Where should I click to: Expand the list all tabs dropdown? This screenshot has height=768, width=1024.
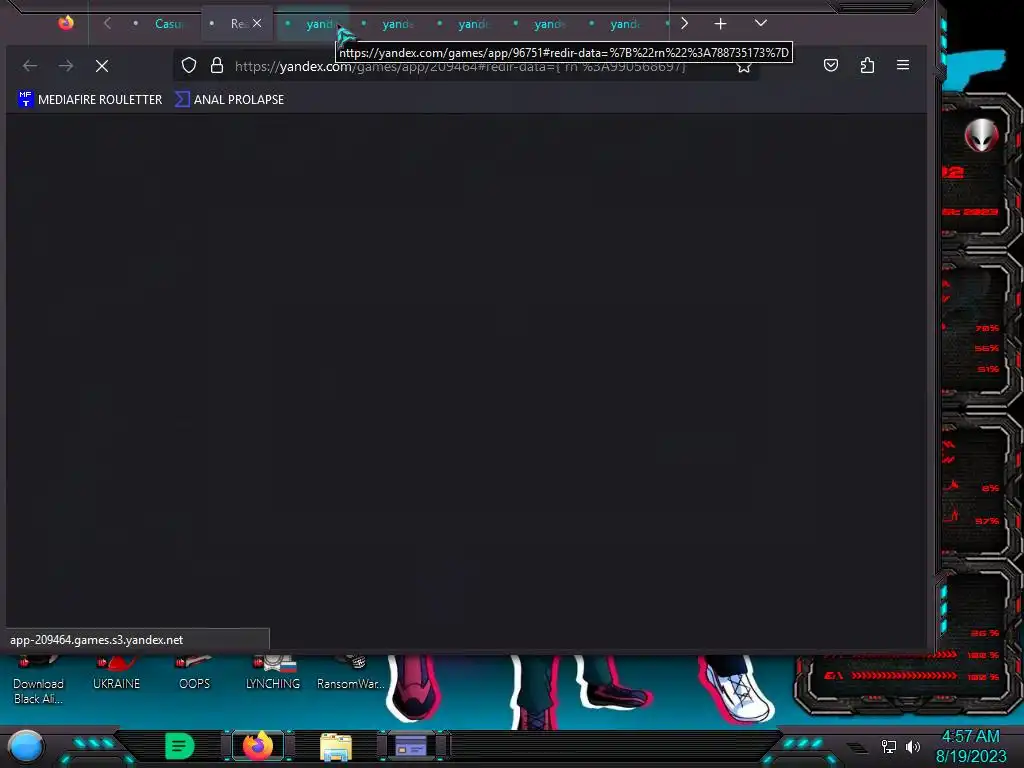coord(761,24)
